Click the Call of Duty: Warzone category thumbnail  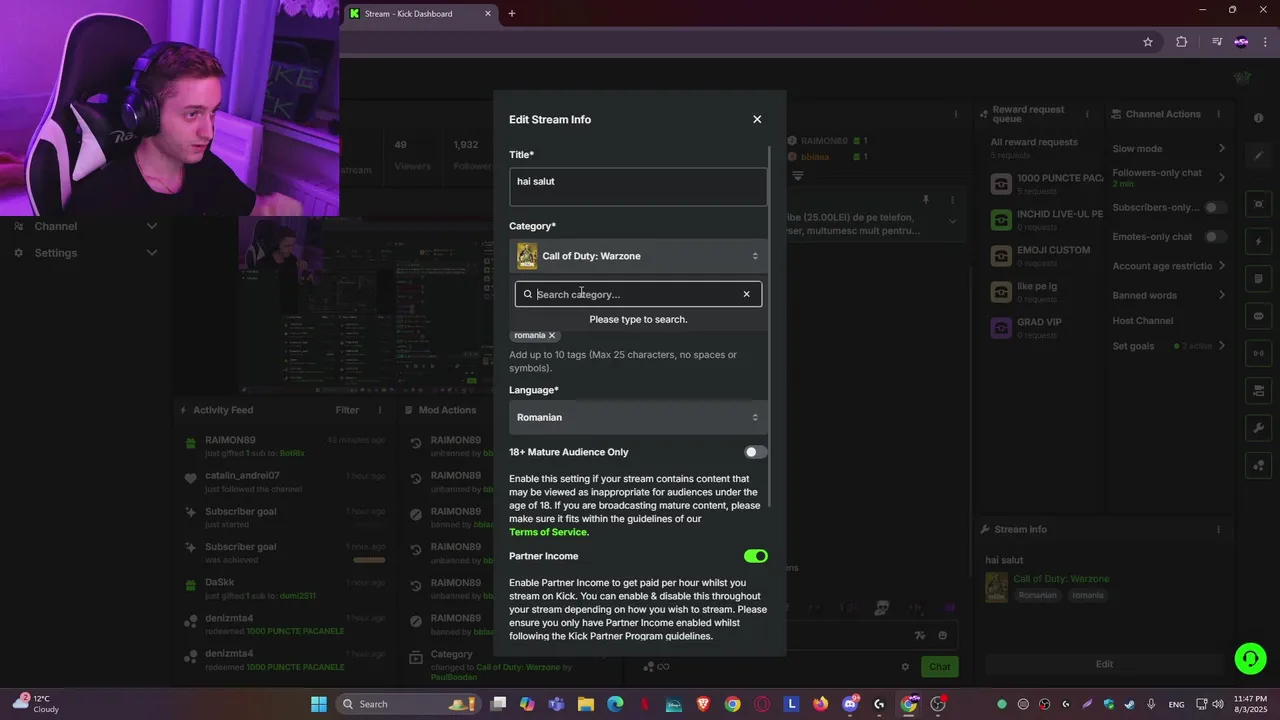pos(527,256)
